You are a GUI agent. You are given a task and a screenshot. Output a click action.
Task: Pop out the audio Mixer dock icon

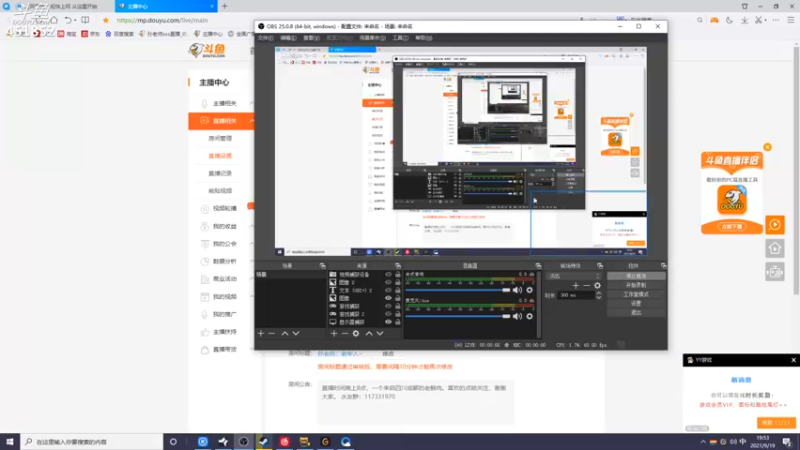(538, 266)
